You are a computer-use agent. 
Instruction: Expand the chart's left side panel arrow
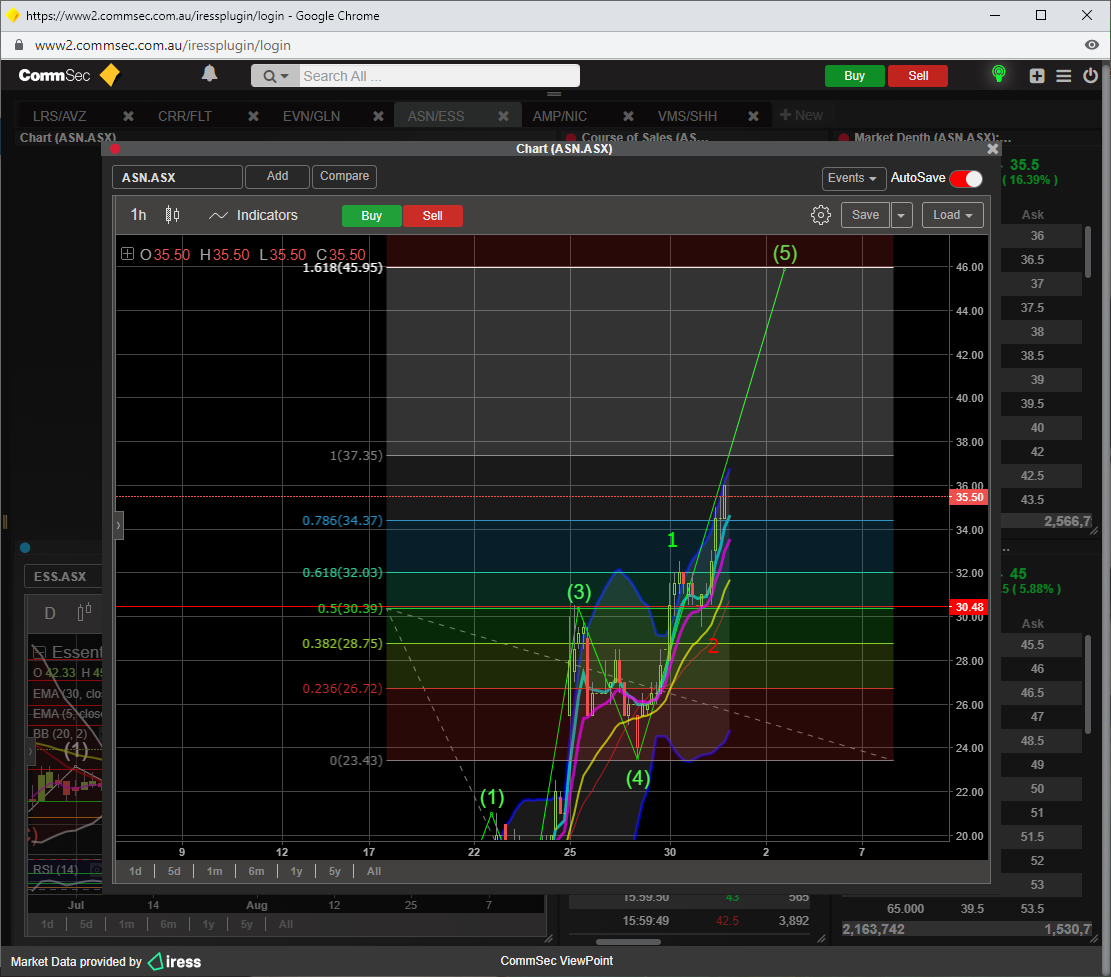[x=118, y=524]
